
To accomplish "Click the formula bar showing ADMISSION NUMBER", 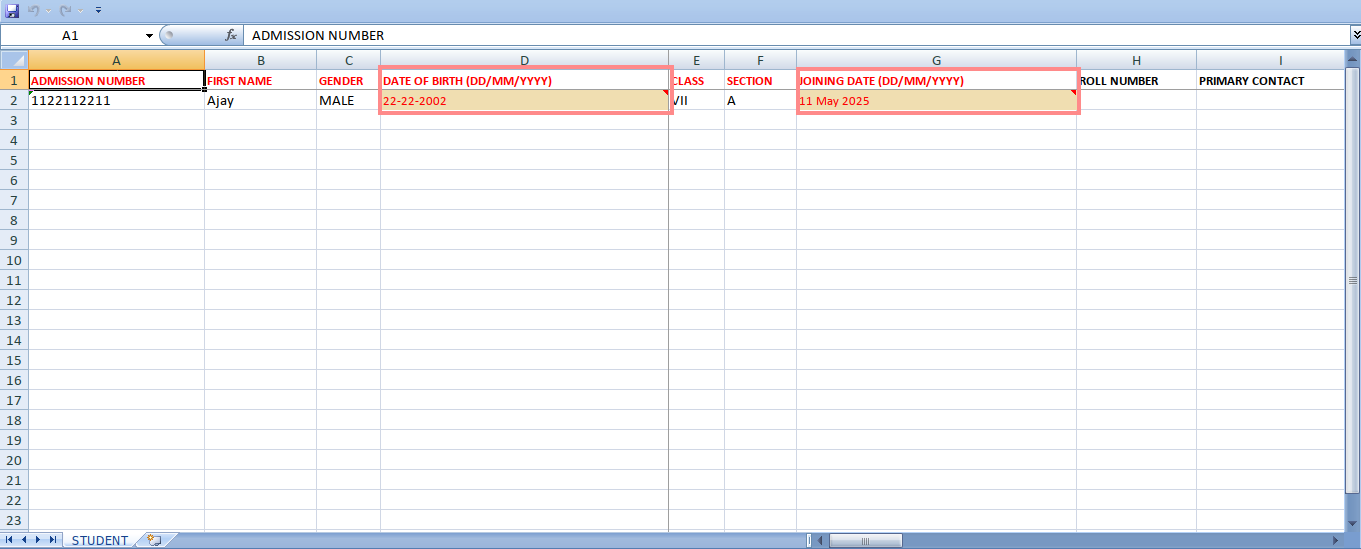I will tap(795, 35).
